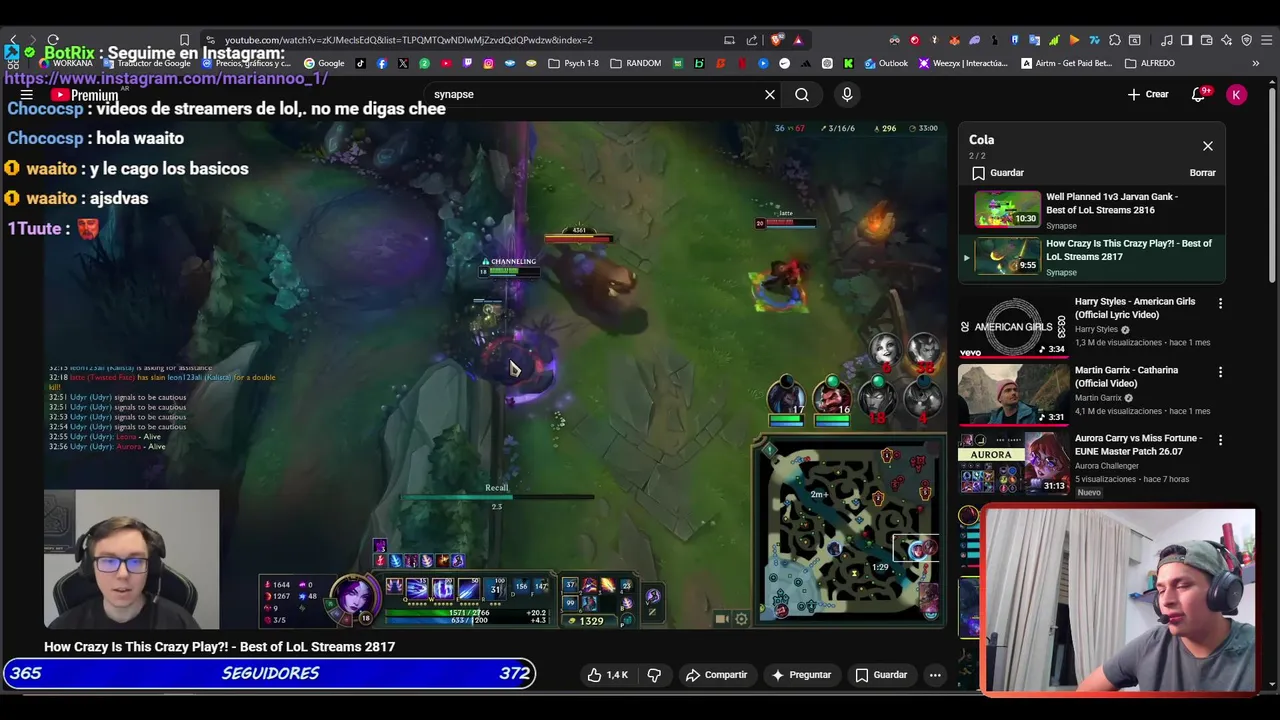The width and height of the screenshot is (1280, 720).
Task: Open the Brave Rewards triangle icon
Action: pos(798,40)
